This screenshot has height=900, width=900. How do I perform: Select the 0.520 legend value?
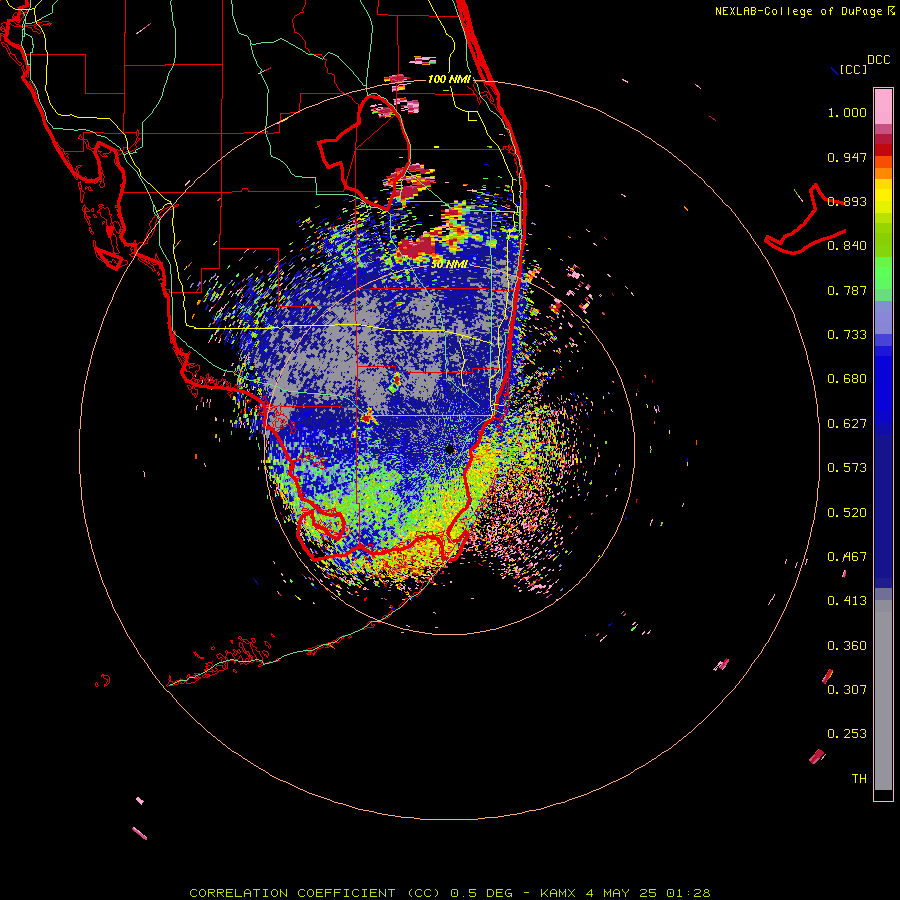point(847,513)
